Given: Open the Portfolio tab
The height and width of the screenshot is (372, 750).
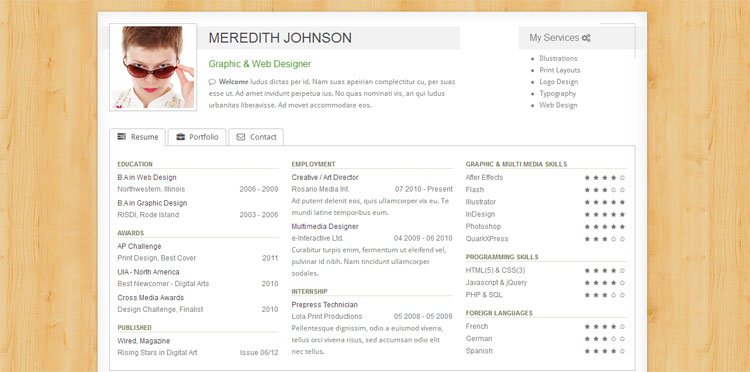Looking at the screenshot, I should click(197, 137).
